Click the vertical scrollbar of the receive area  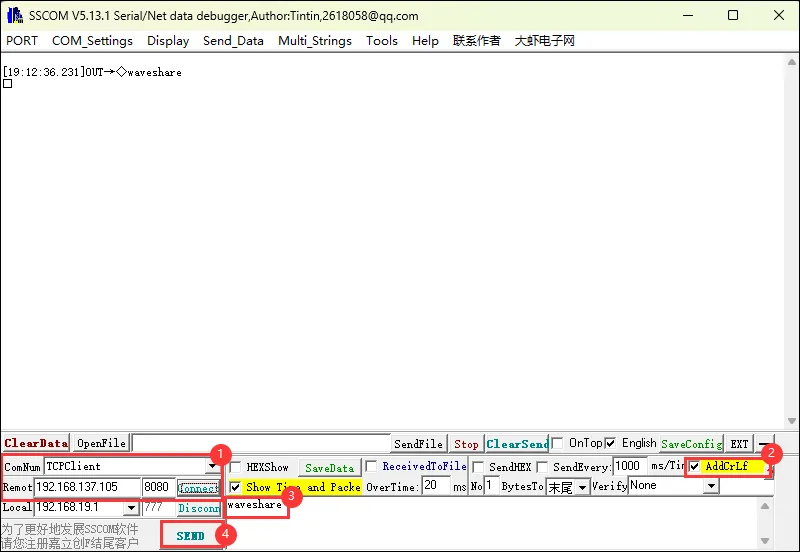tap(790, 240)
